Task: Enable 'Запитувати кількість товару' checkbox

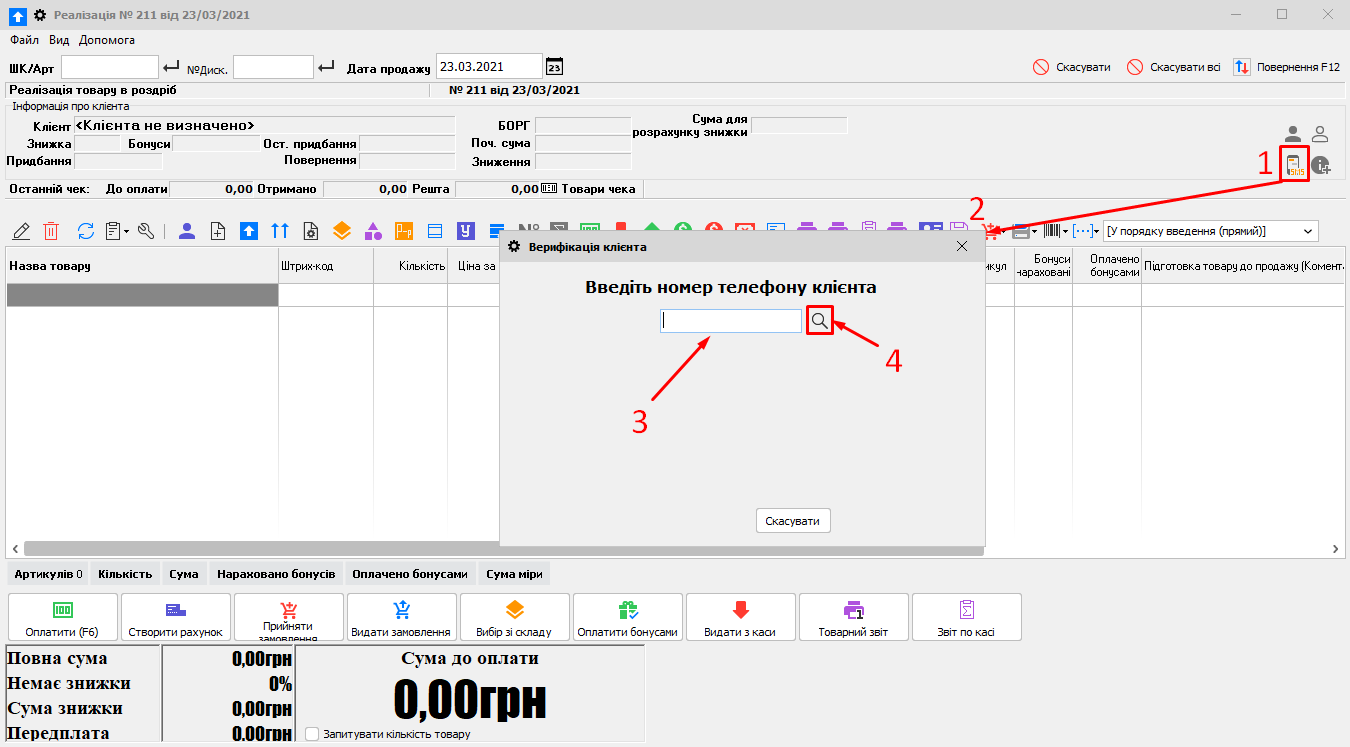Action: pos(312,734)
